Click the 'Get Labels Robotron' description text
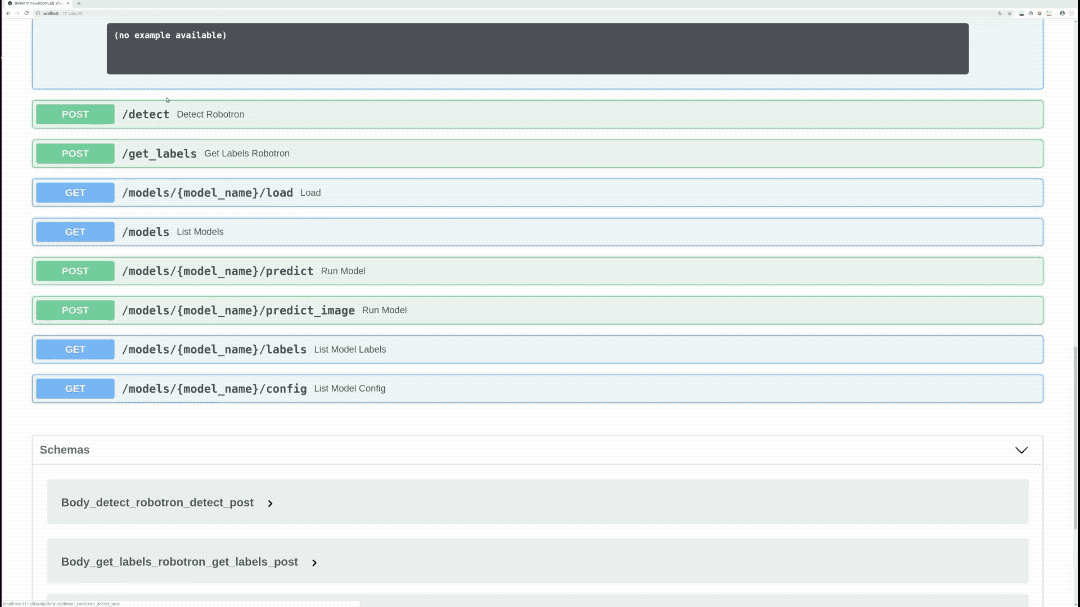This screenshot has height=607, width=1080. [247, 154]
